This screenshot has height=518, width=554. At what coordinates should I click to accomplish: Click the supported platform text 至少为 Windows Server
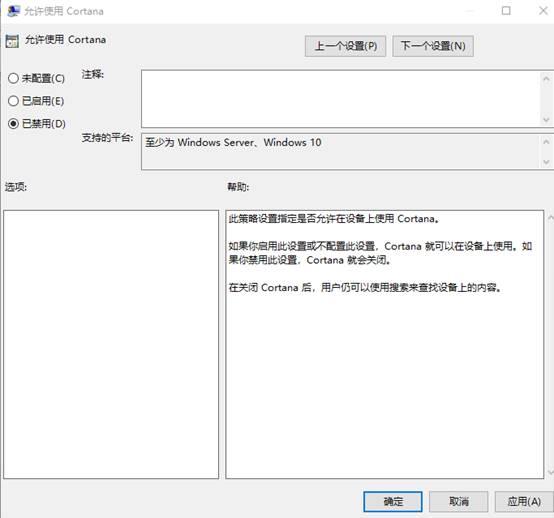233,142
